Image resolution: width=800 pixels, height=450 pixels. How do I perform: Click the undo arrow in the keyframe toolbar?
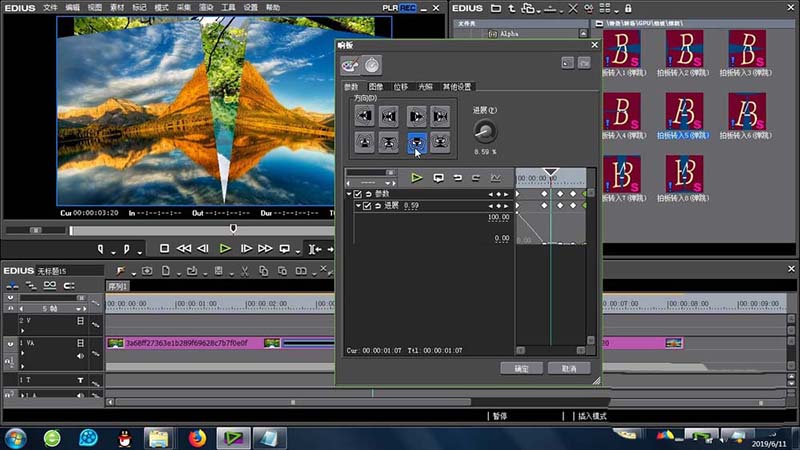[x=458, y=178]
